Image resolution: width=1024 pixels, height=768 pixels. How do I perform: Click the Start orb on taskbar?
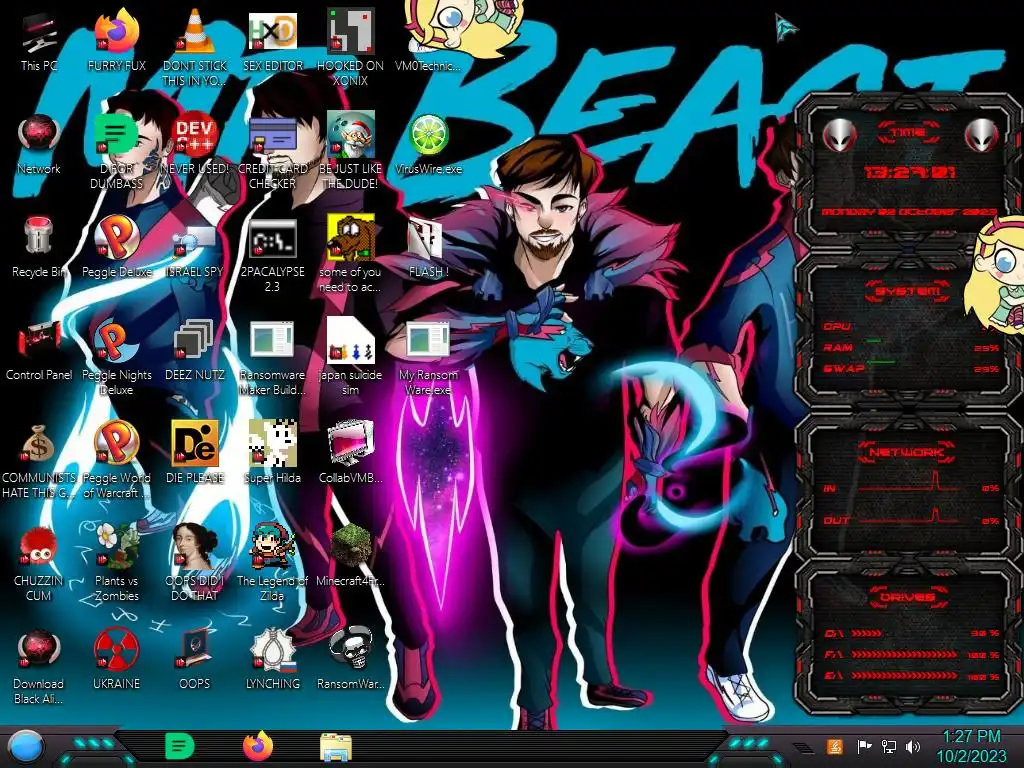[x=25, y=748]
